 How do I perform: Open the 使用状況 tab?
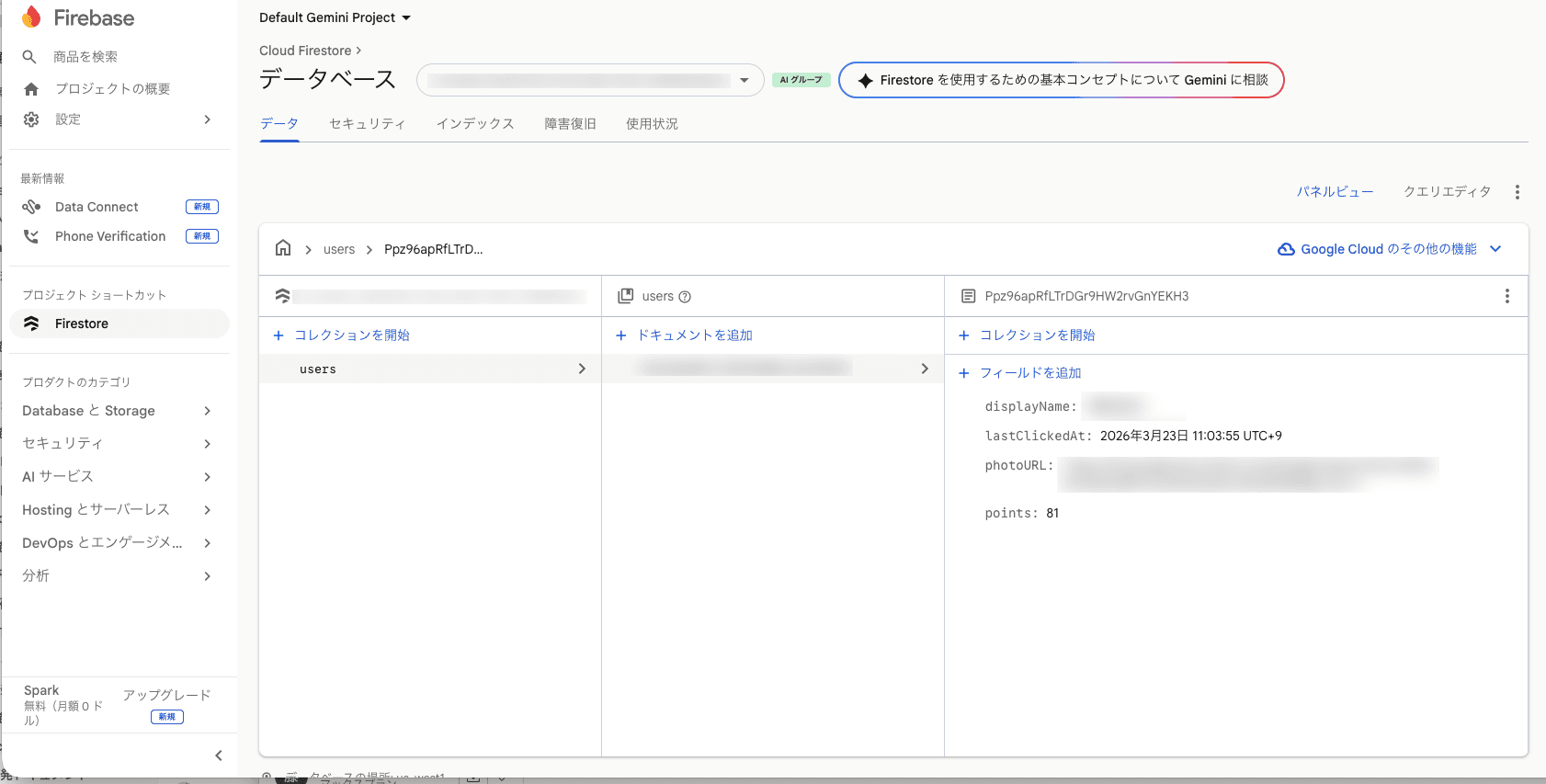653,124
